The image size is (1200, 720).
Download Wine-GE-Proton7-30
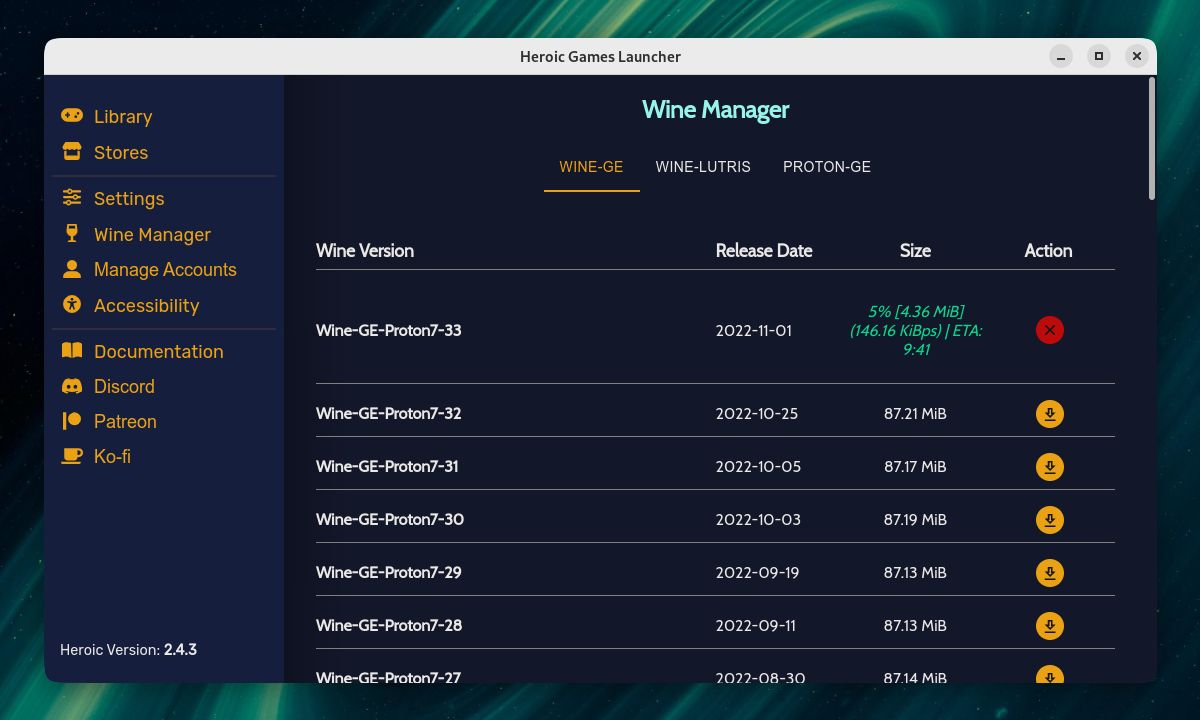(x=1050, y=520)
